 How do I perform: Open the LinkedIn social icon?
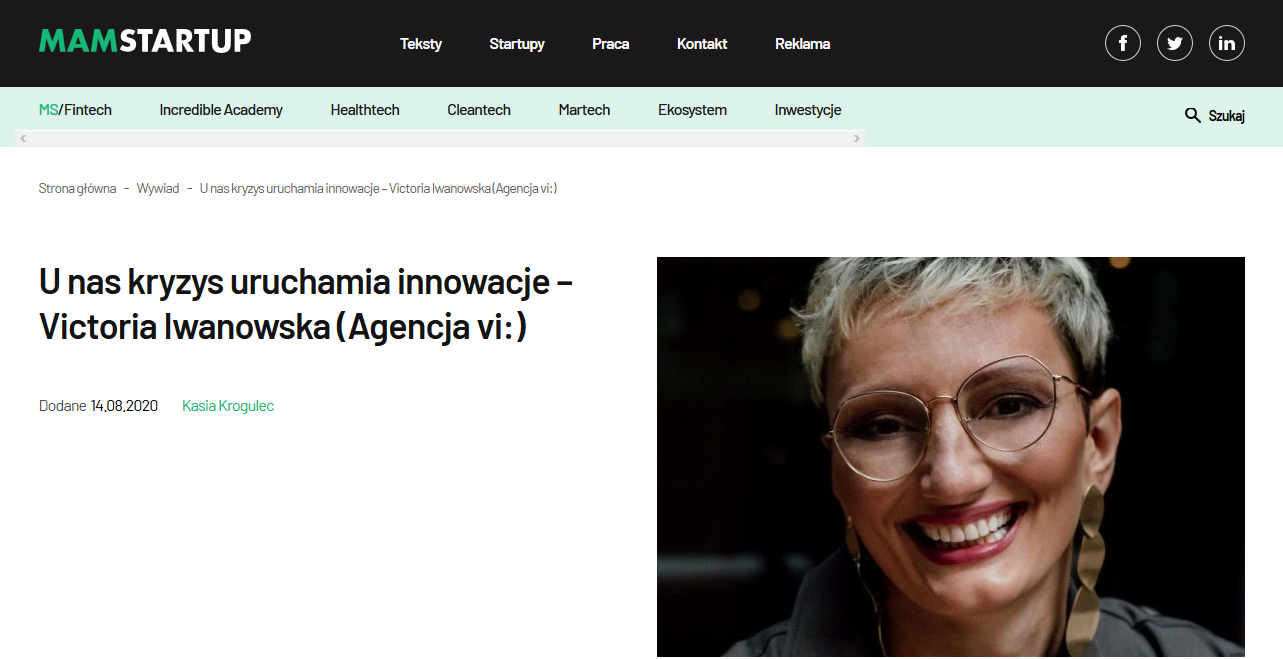1227,43
